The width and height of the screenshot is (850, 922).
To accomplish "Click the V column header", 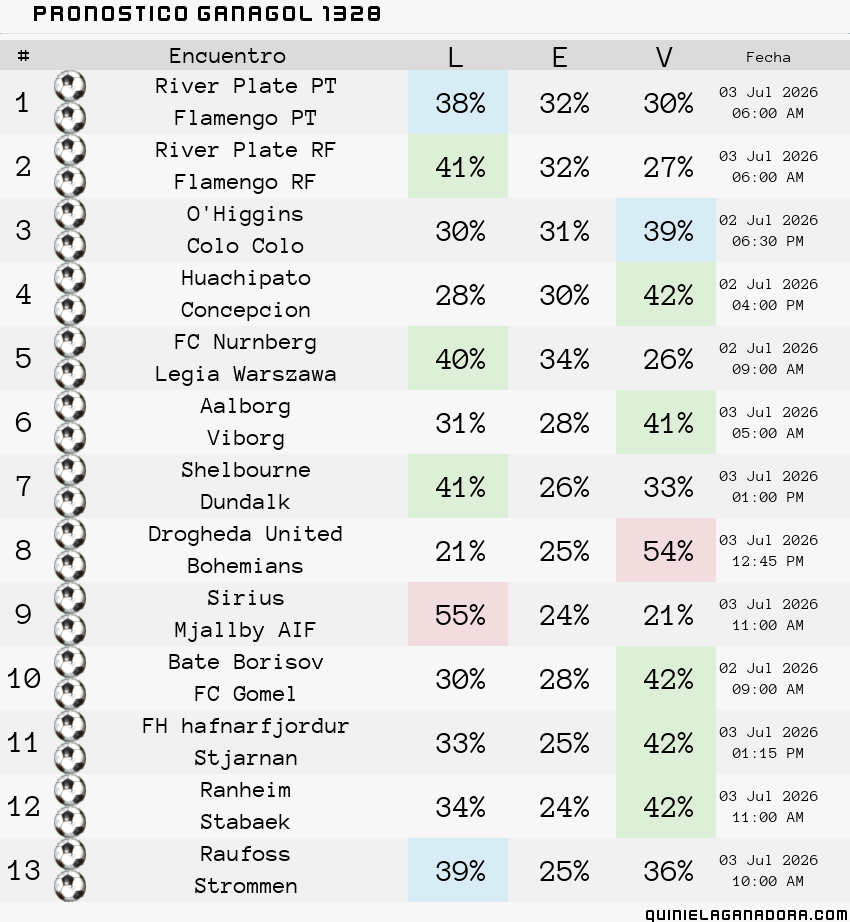I will (664, 57).
